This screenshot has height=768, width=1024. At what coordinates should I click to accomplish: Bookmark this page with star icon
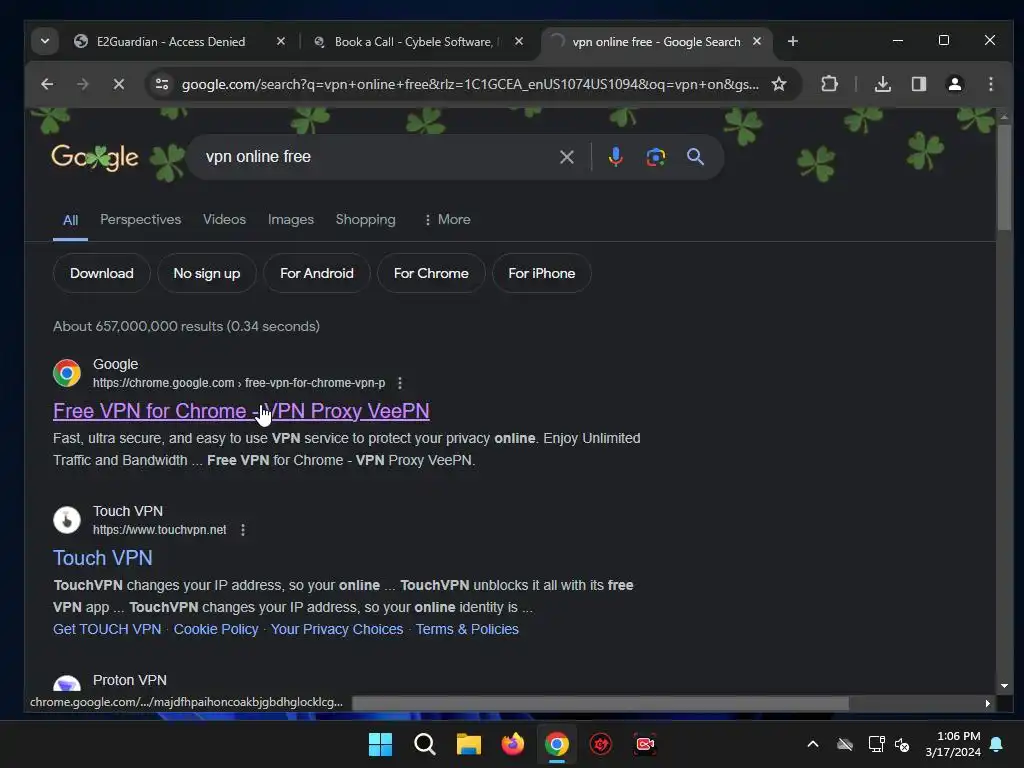779,84
